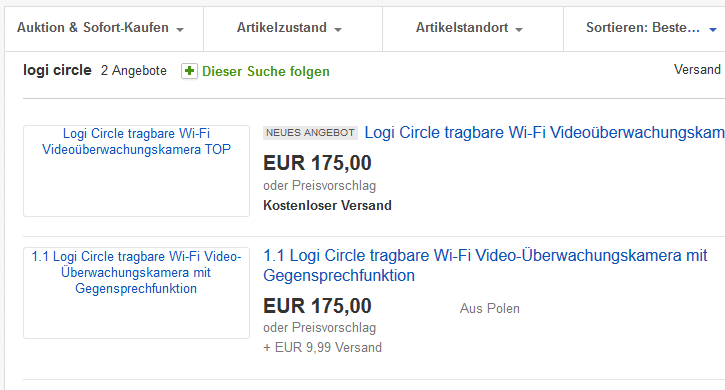The image size is (725, 390).
Task: Click the first listing thumbnail ending in TOP
Action: coord(136,171)
